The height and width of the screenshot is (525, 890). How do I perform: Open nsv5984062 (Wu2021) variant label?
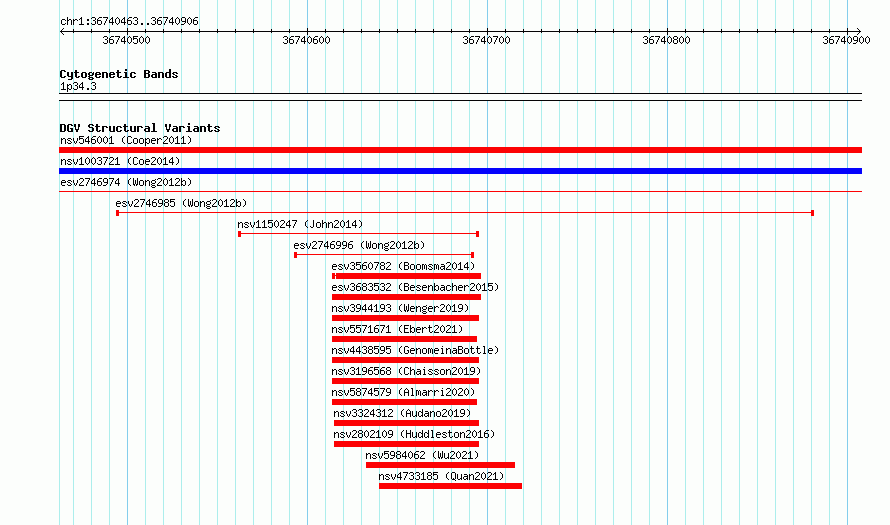[422, 455]
